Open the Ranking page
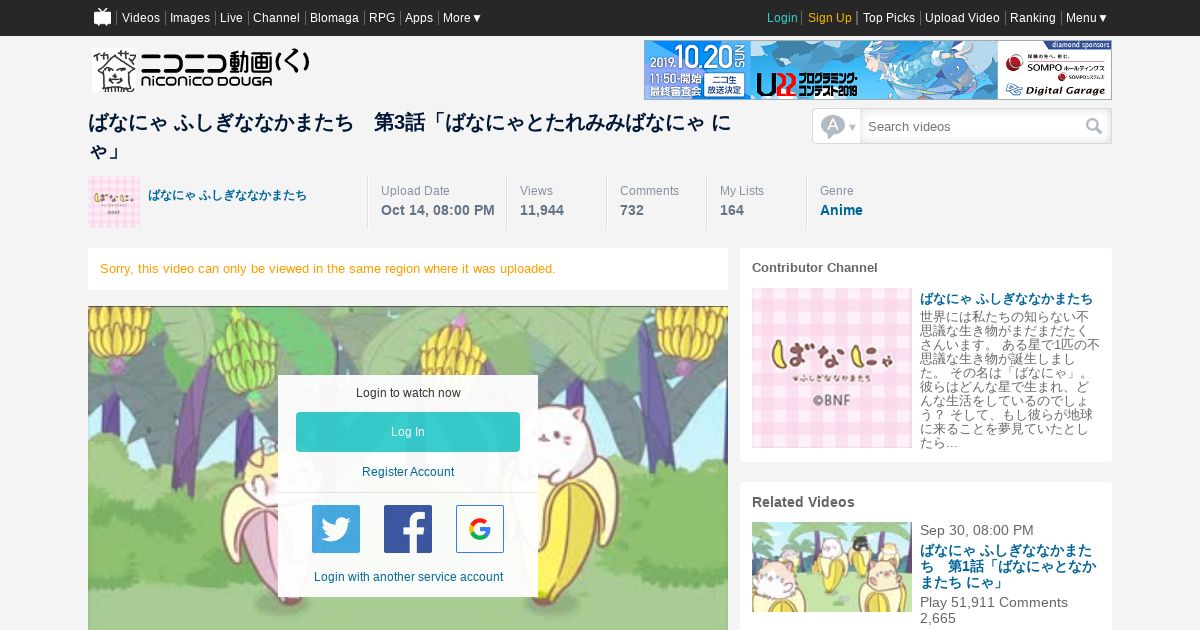Image resolution: width=1200 pixels, height=630 pixels. 1033,18
